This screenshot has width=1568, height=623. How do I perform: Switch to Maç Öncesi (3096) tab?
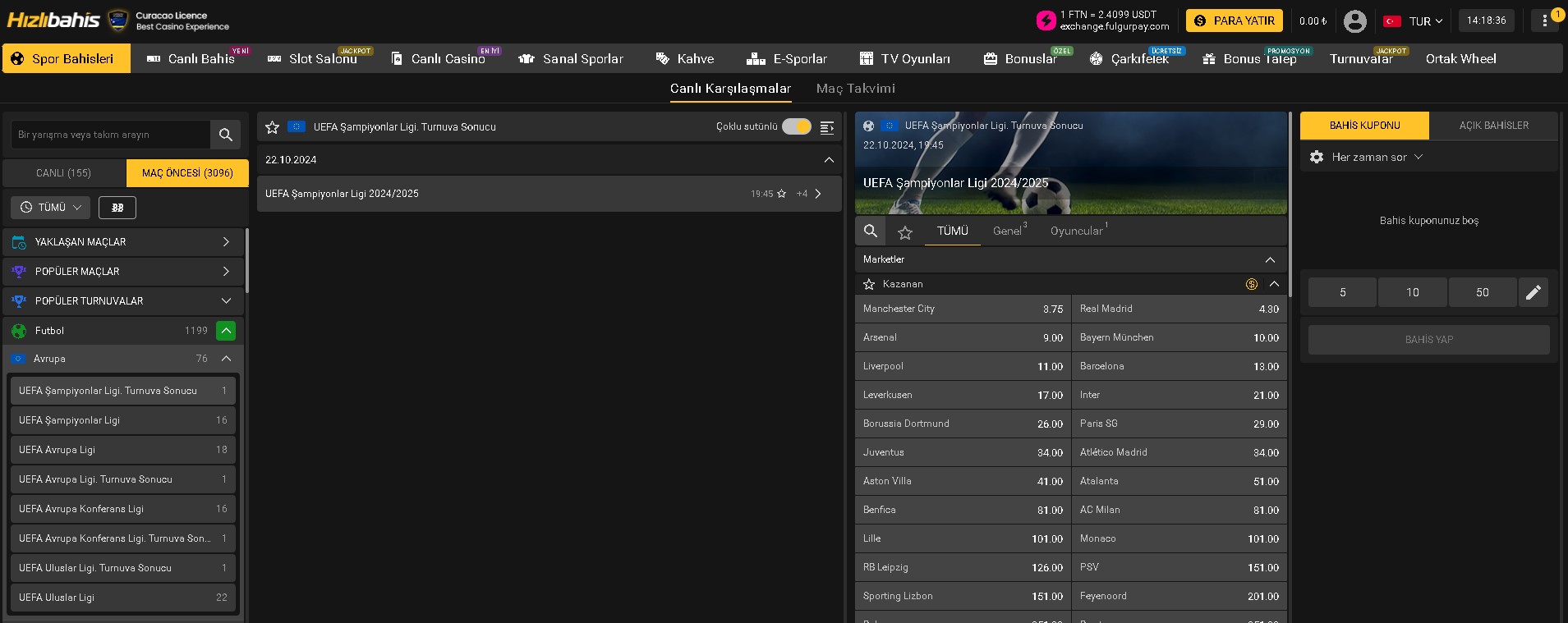187,173
